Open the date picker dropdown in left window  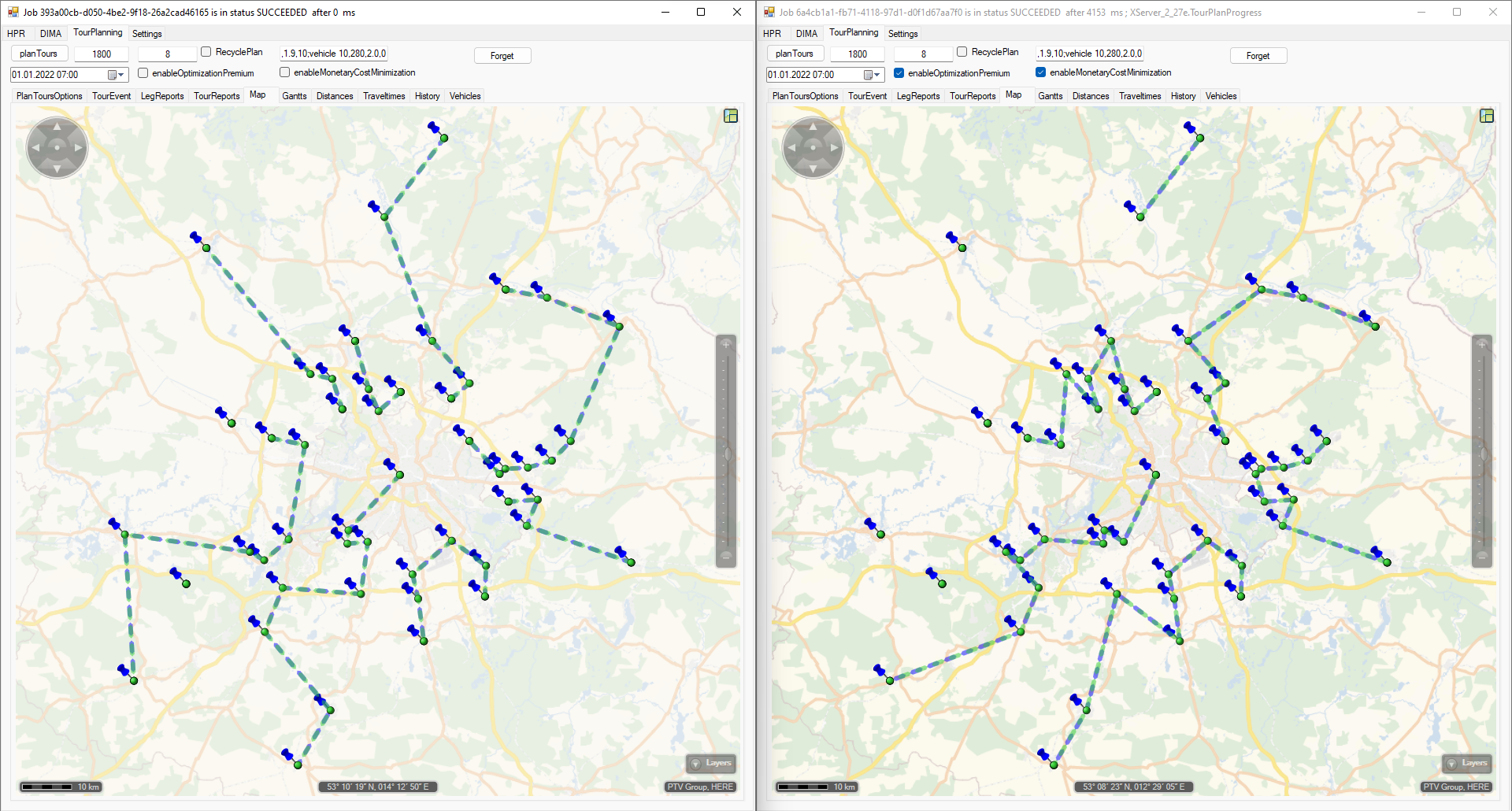click(x=121, y=75)
